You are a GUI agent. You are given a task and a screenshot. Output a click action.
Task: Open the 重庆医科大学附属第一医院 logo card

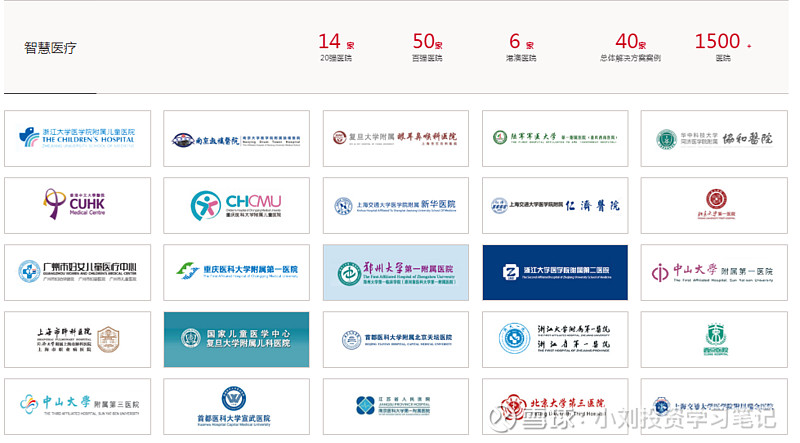[236, 273]
